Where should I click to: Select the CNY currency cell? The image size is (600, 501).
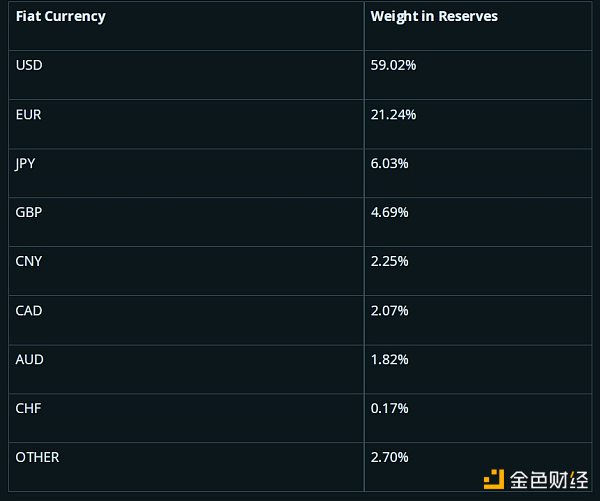[29, 261]
